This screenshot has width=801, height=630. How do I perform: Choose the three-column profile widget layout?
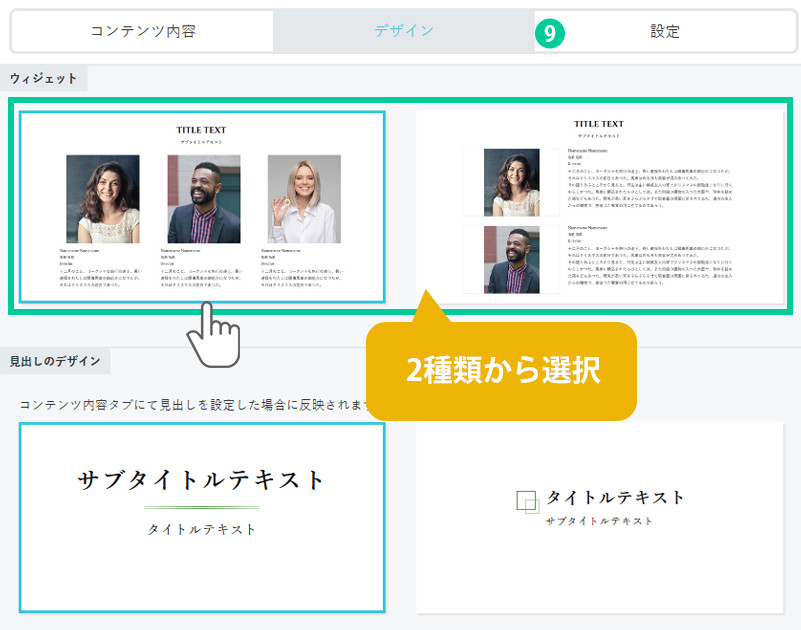click(x=202, y=206)
